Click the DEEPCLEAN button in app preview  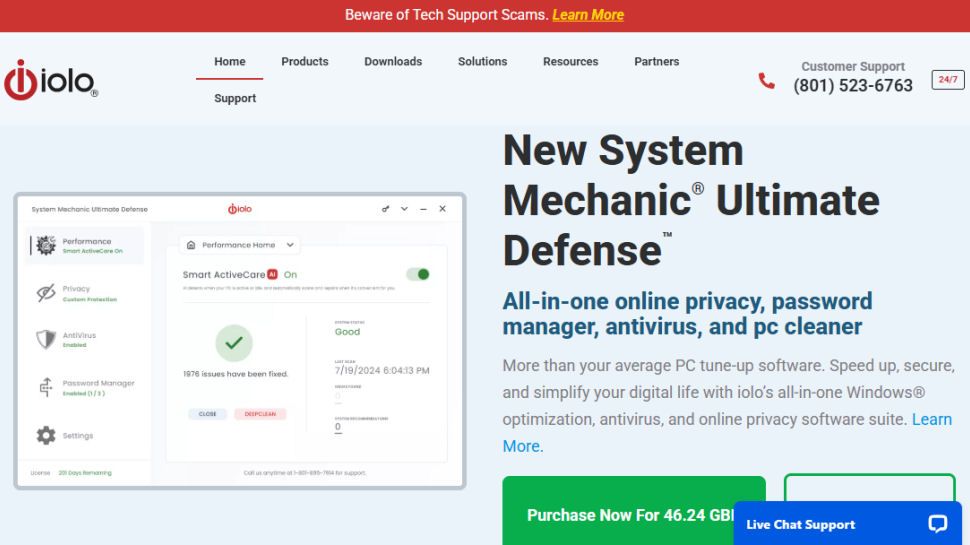[x=260, y=414]
